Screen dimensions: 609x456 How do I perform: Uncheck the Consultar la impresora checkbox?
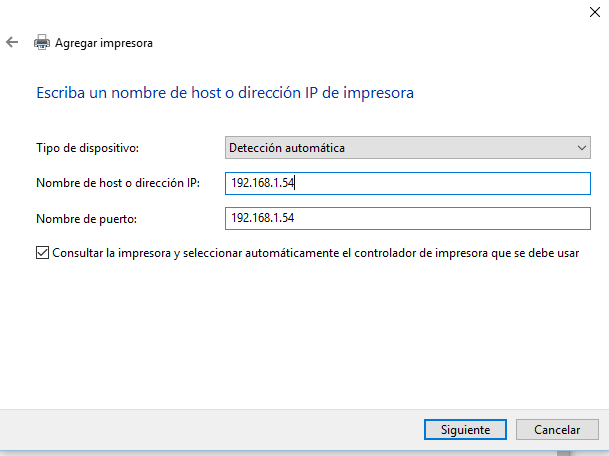click(x=42, y=253)
